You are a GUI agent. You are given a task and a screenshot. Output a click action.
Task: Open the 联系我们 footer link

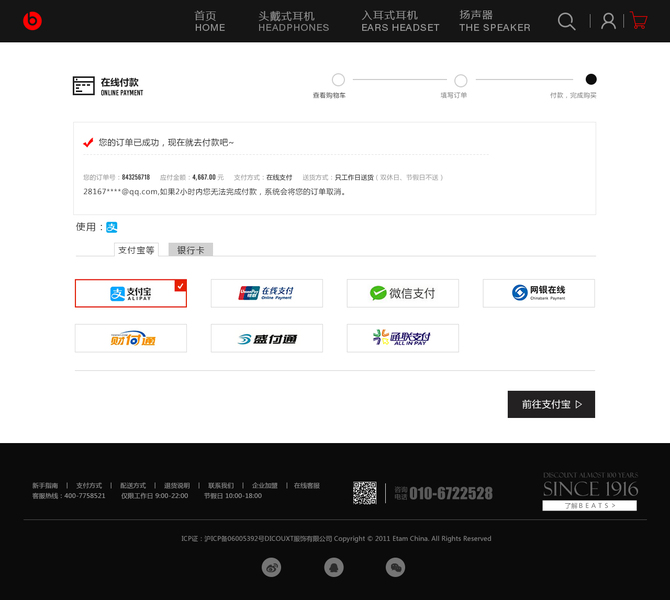click(x=221, y=485)
